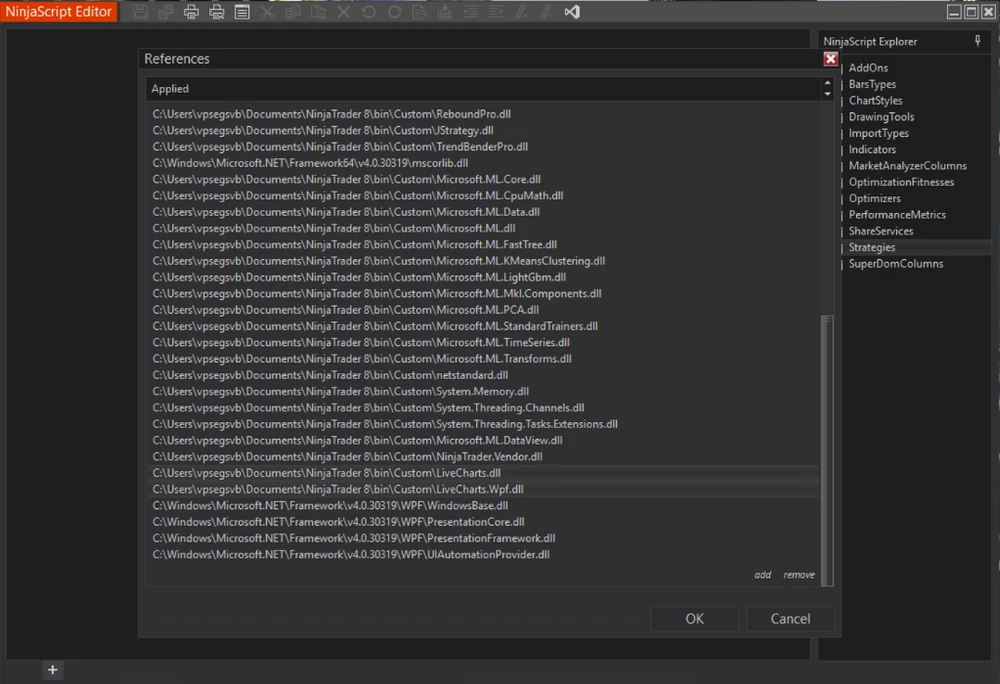Select the AddOns folder in NinjaScript Explorer
This screenshot has width=1000, height=684.
coord(868,68)
